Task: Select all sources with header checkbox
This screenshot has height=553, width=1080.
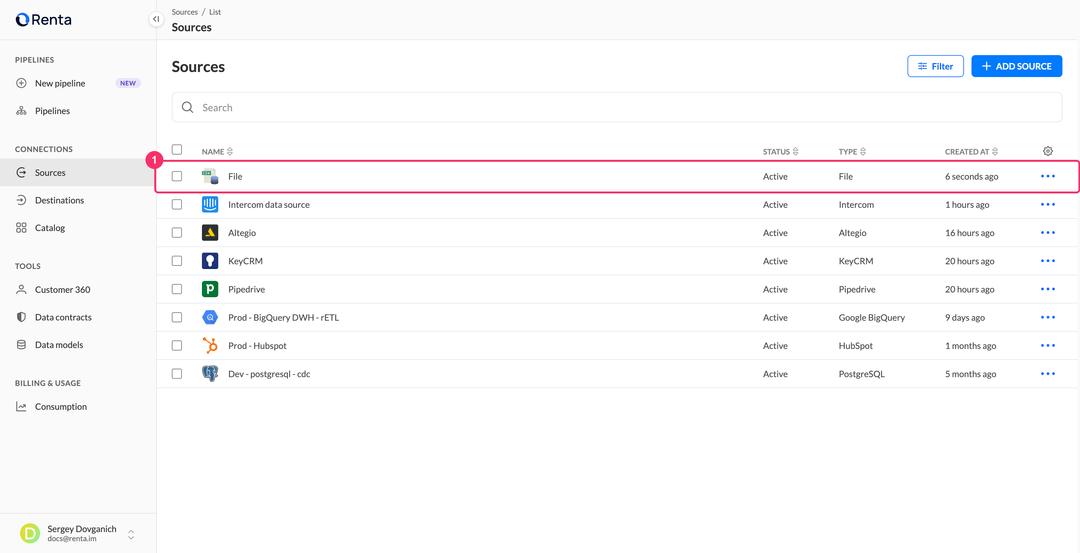Action: click(x=177, y=149)
